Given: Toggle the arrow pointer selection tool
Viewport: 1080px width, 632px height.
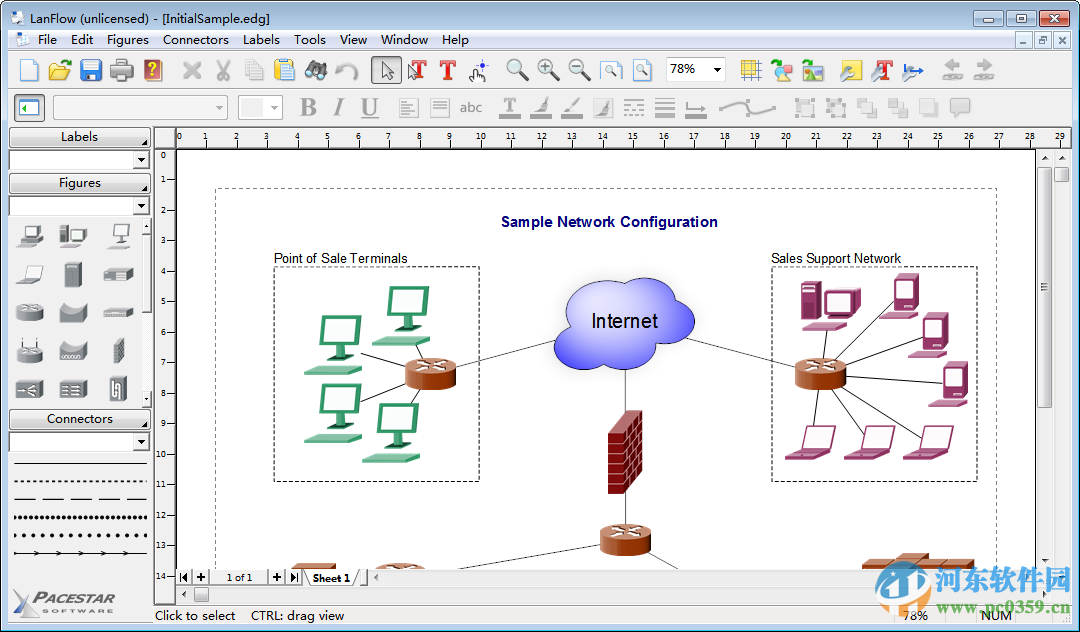Looking at the screenshot, I should (386, 70).
